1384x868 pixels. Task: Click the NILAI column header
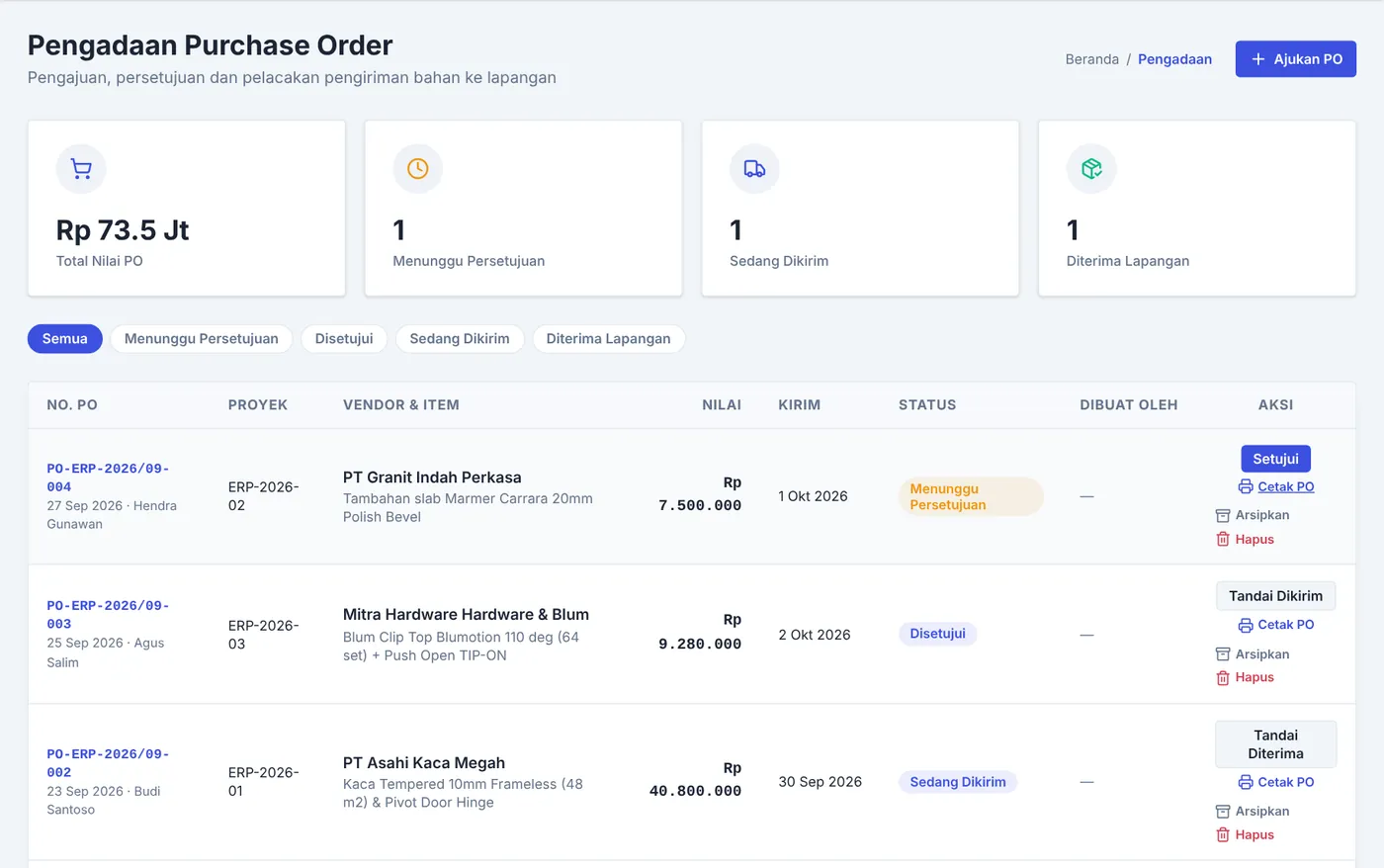722,405
